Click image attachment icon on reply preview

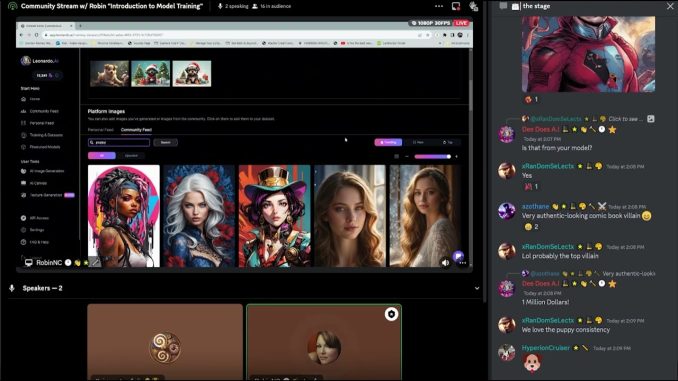click(651, 118)
